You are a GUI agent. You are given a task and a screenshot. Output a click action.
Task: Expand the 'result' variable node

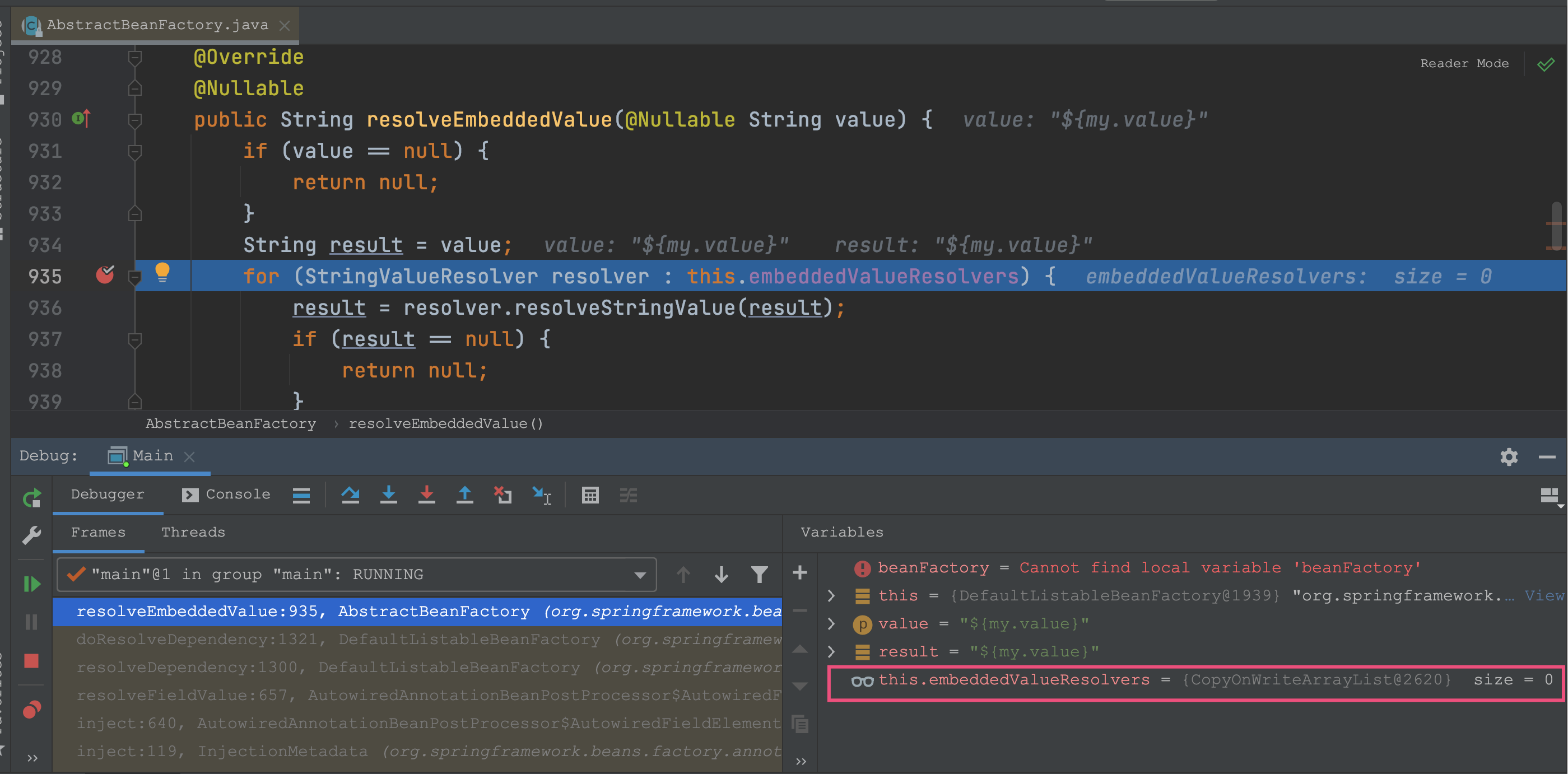(x=831, y=652)
